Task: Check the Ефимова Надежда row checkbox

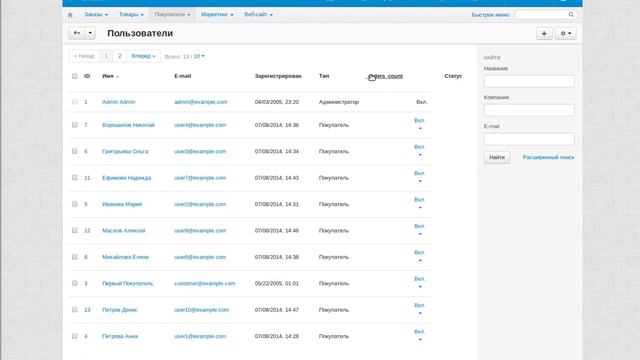Action: point(74,178)
